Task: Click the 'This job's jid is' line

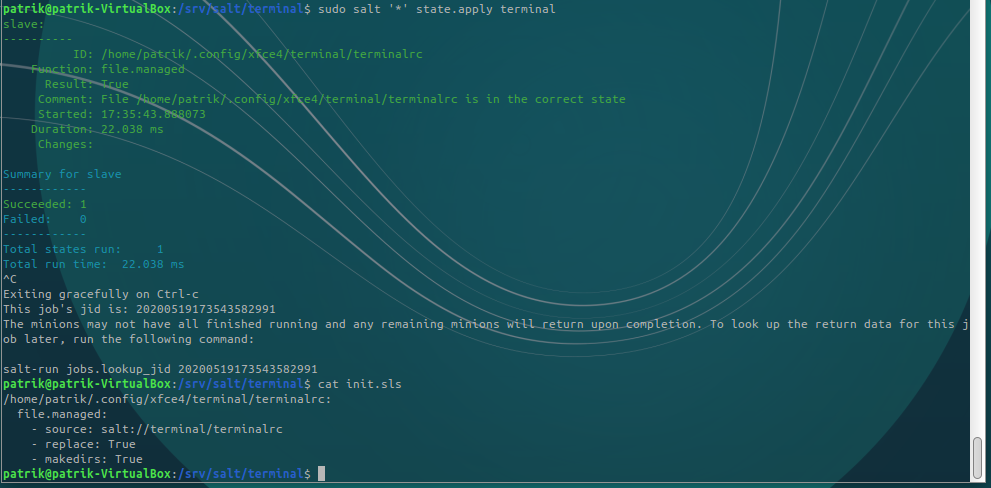Action: point(139,309)
